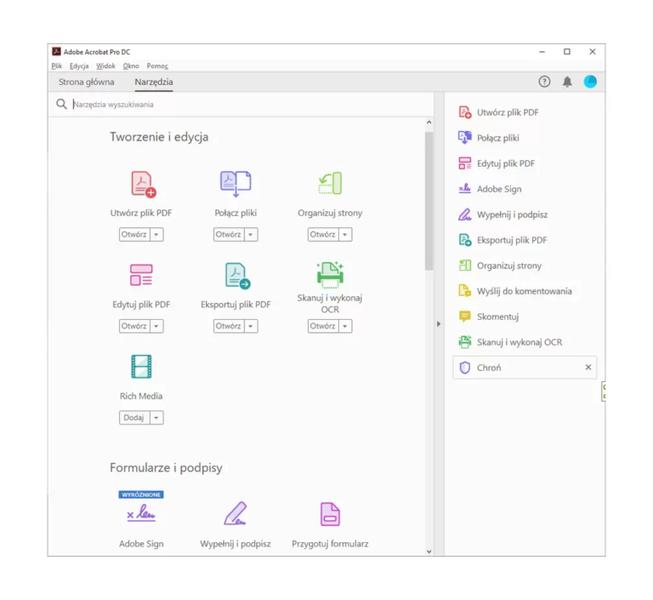This screenshot has width=653, height=600.
Task: Click Otwórz under Organizuj strony
Action: (322, 234)
